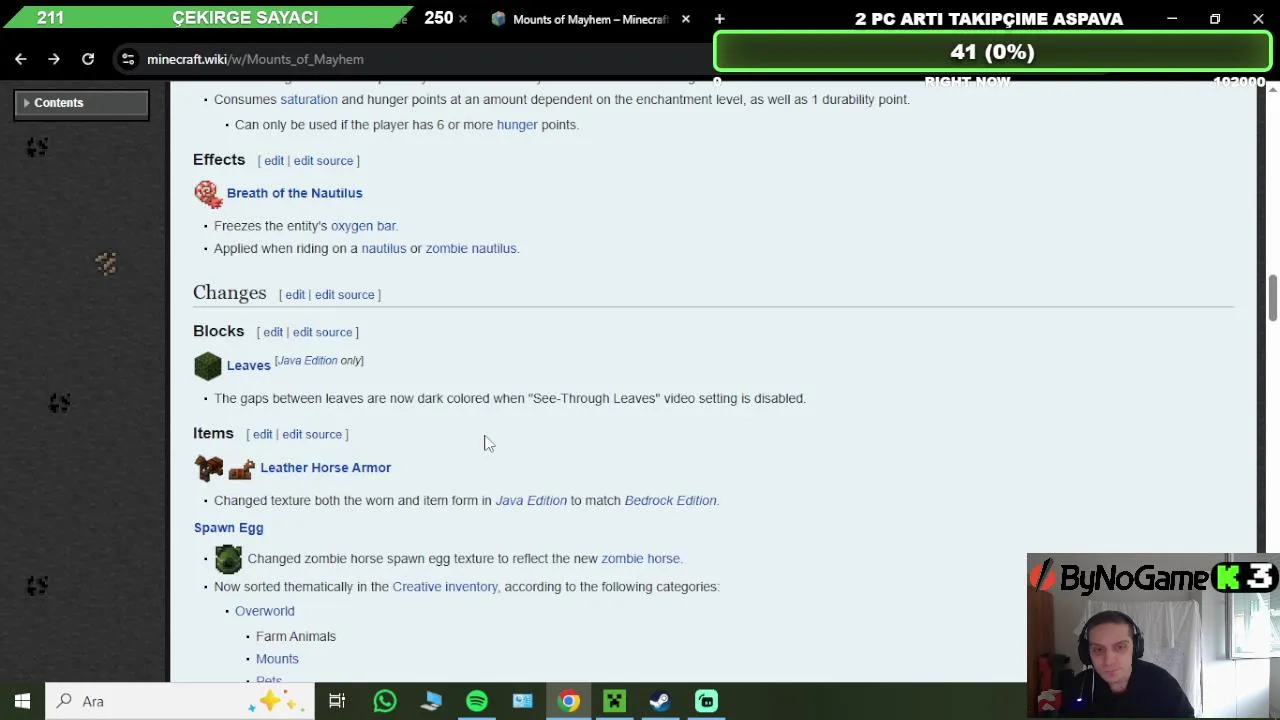This screenshot has width=1280, height=720.
Task: Edit source of the Effects section
Action: tap(323, 161)
